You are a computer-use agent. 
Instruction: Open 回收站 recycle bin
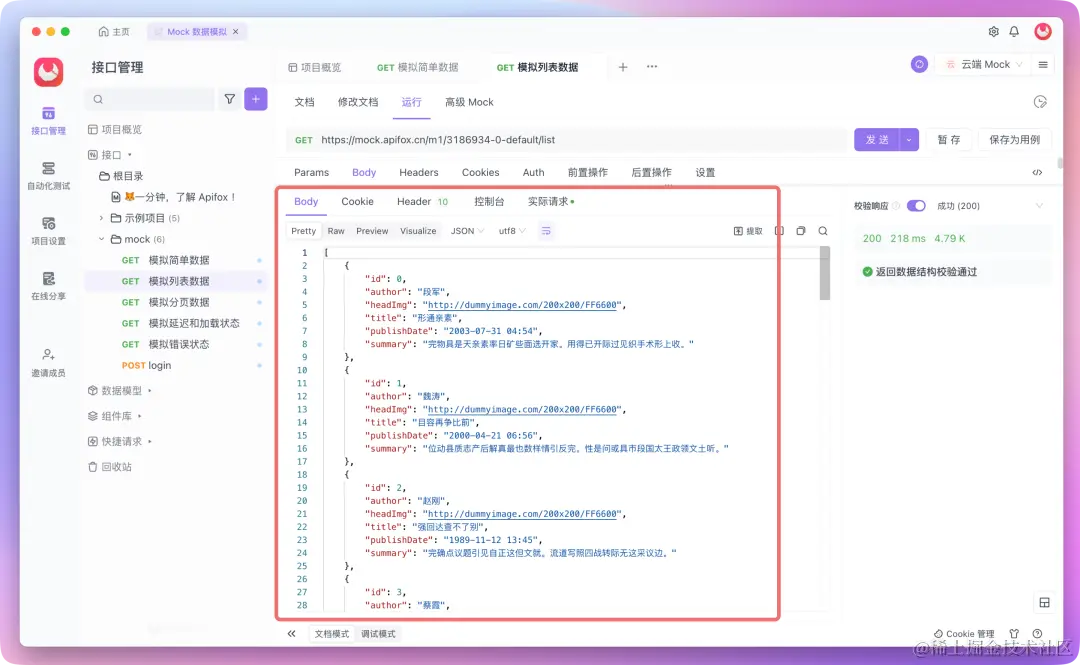point(110,467)
